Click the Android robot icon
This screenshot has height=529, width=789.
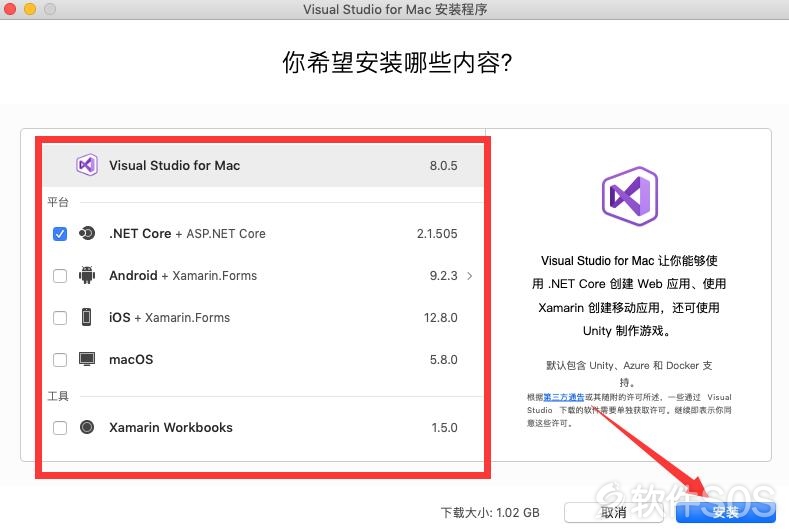[87, 275]
